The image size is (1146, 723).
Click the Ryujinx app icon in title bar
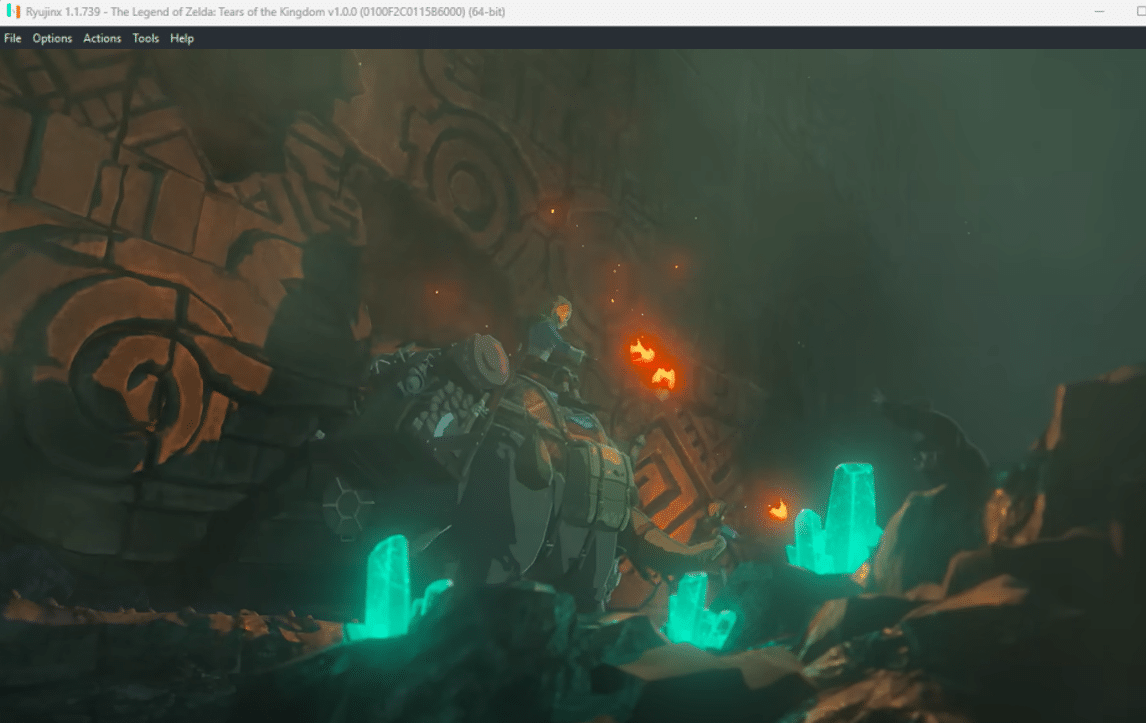[x=12, y=12]
